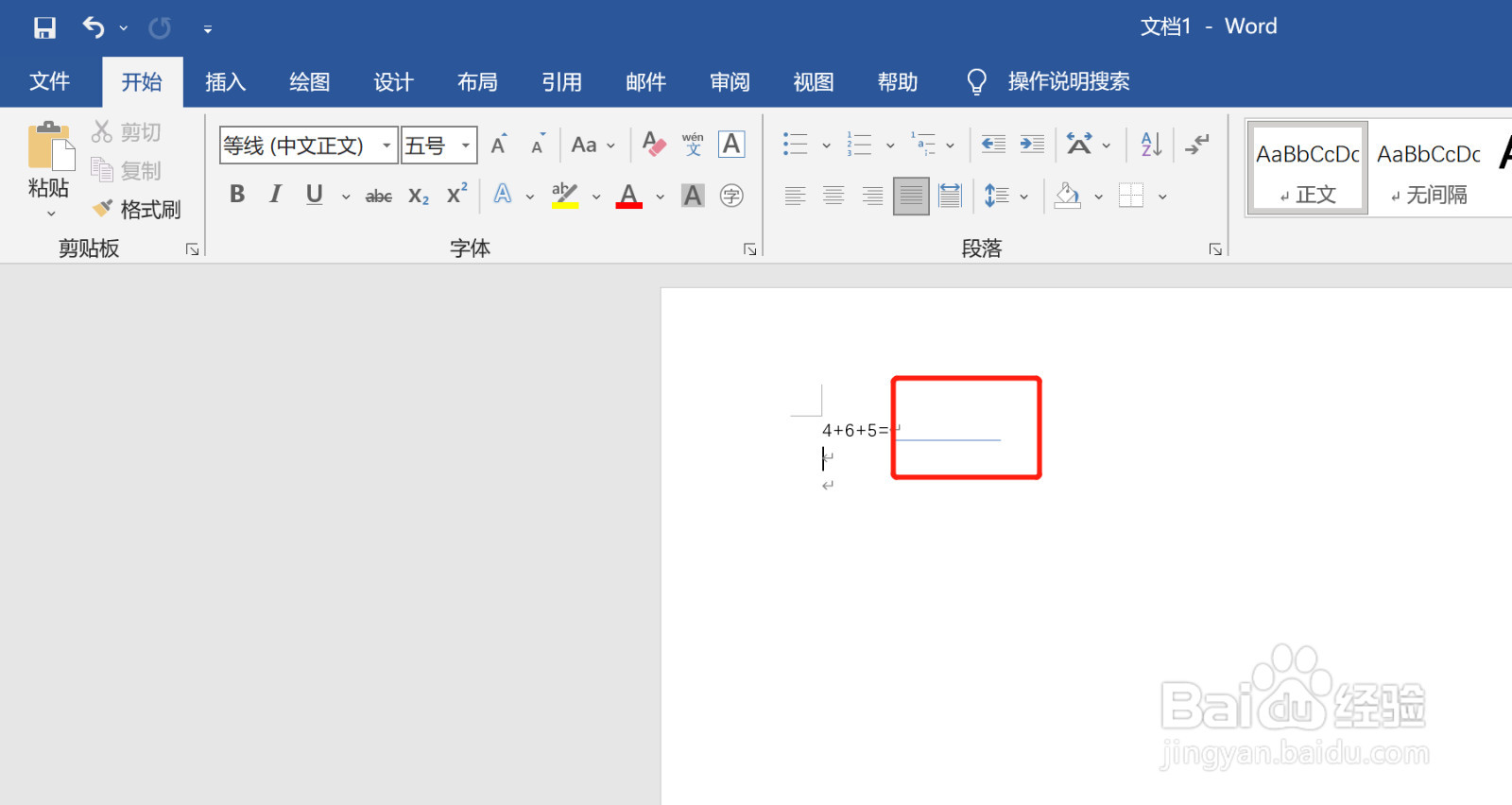Click the character border A icon

pos(731,144)
